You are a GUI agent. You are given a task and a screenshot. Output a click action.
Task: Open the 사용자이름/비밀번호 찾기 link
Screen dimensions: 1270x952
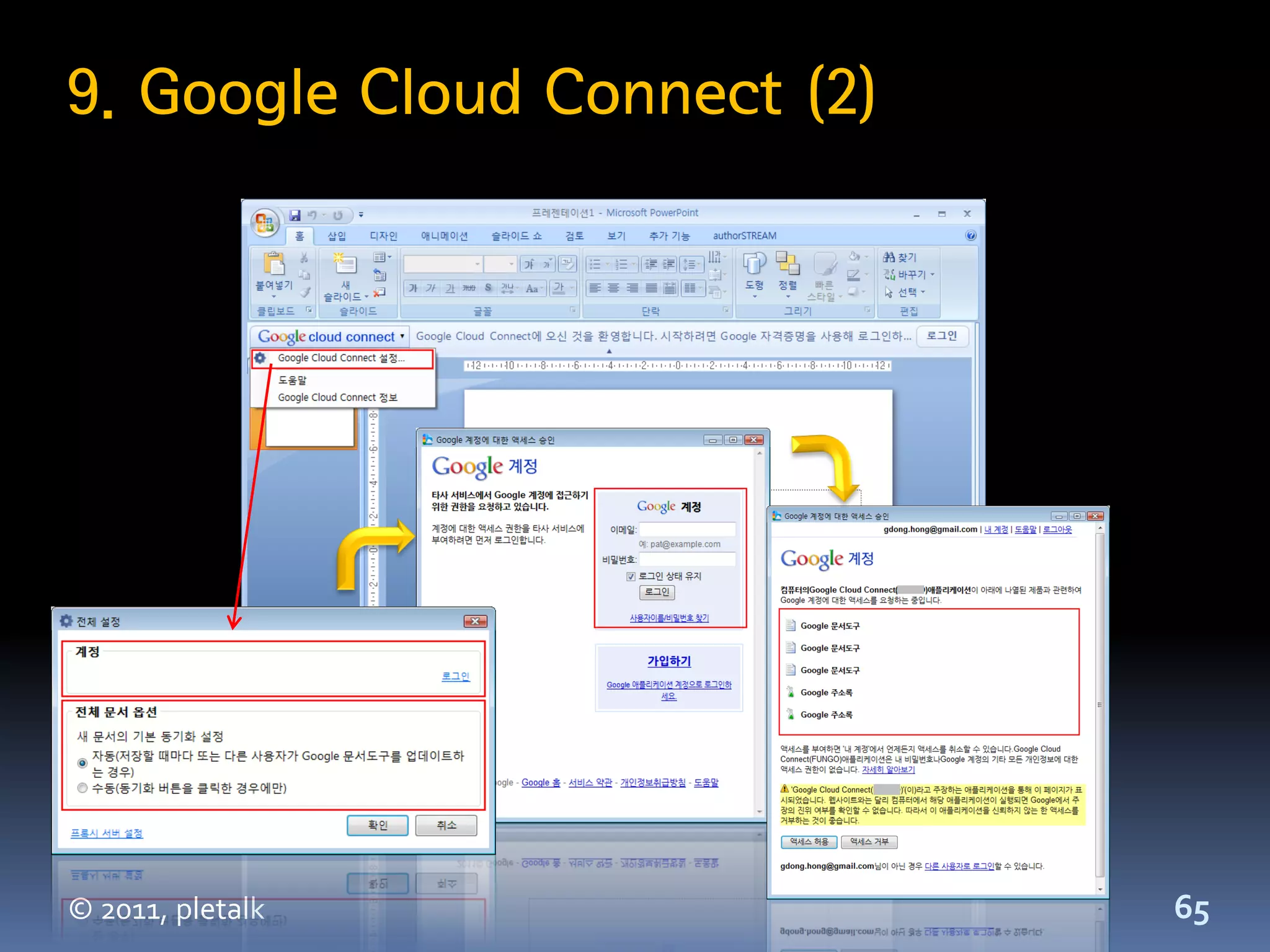pos(669,618)
